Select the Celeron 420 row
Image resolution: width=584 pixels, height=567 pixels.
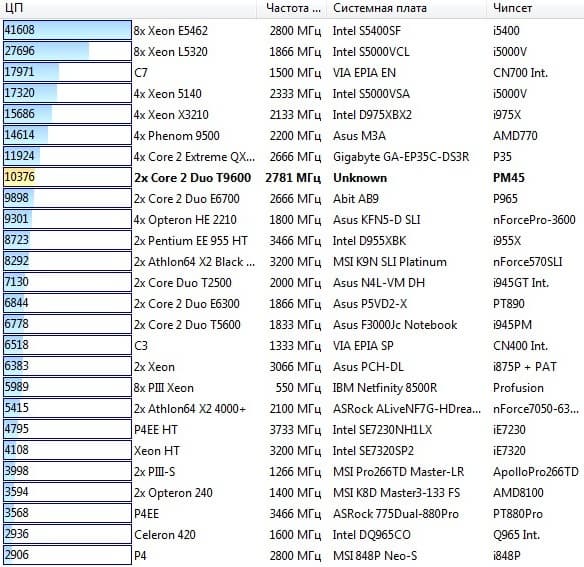292,535
